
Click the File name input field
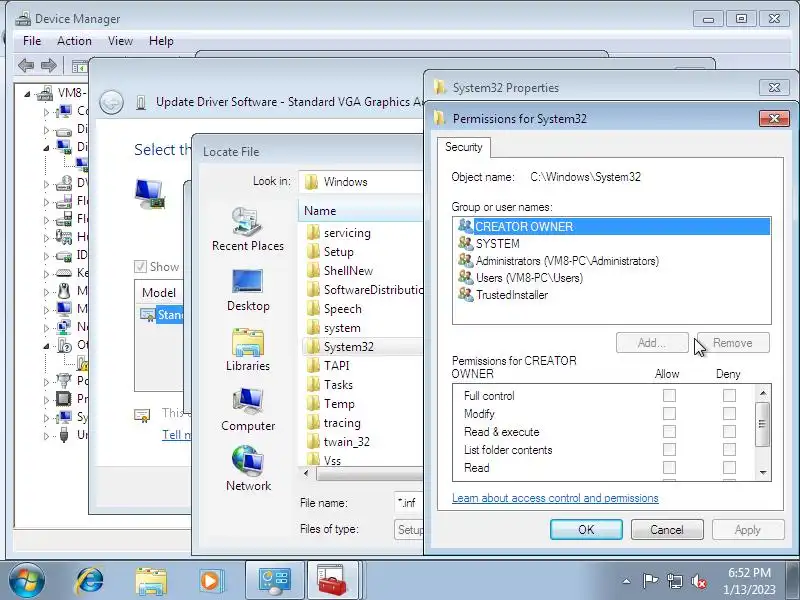coord(409,503)
